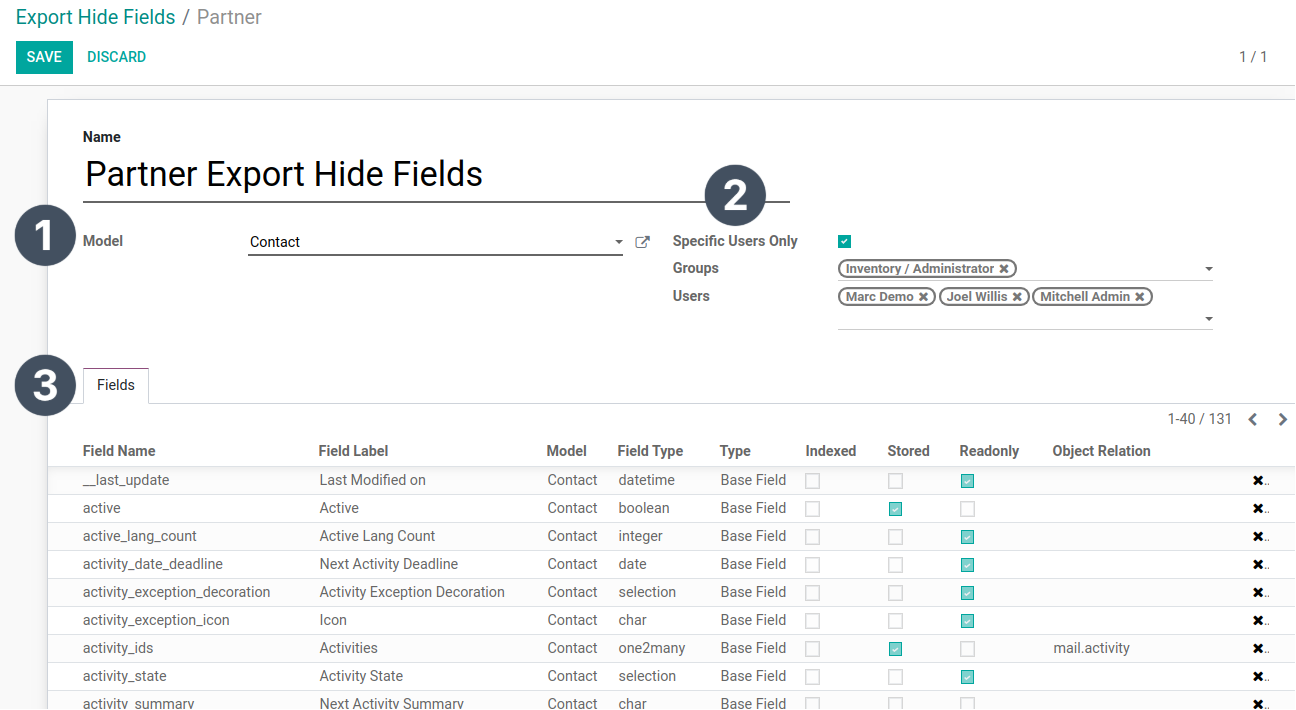The width and height of the screenshot is (1296, 710).
Task: Click the Last Modified on label cell
Action: [373, 481]
